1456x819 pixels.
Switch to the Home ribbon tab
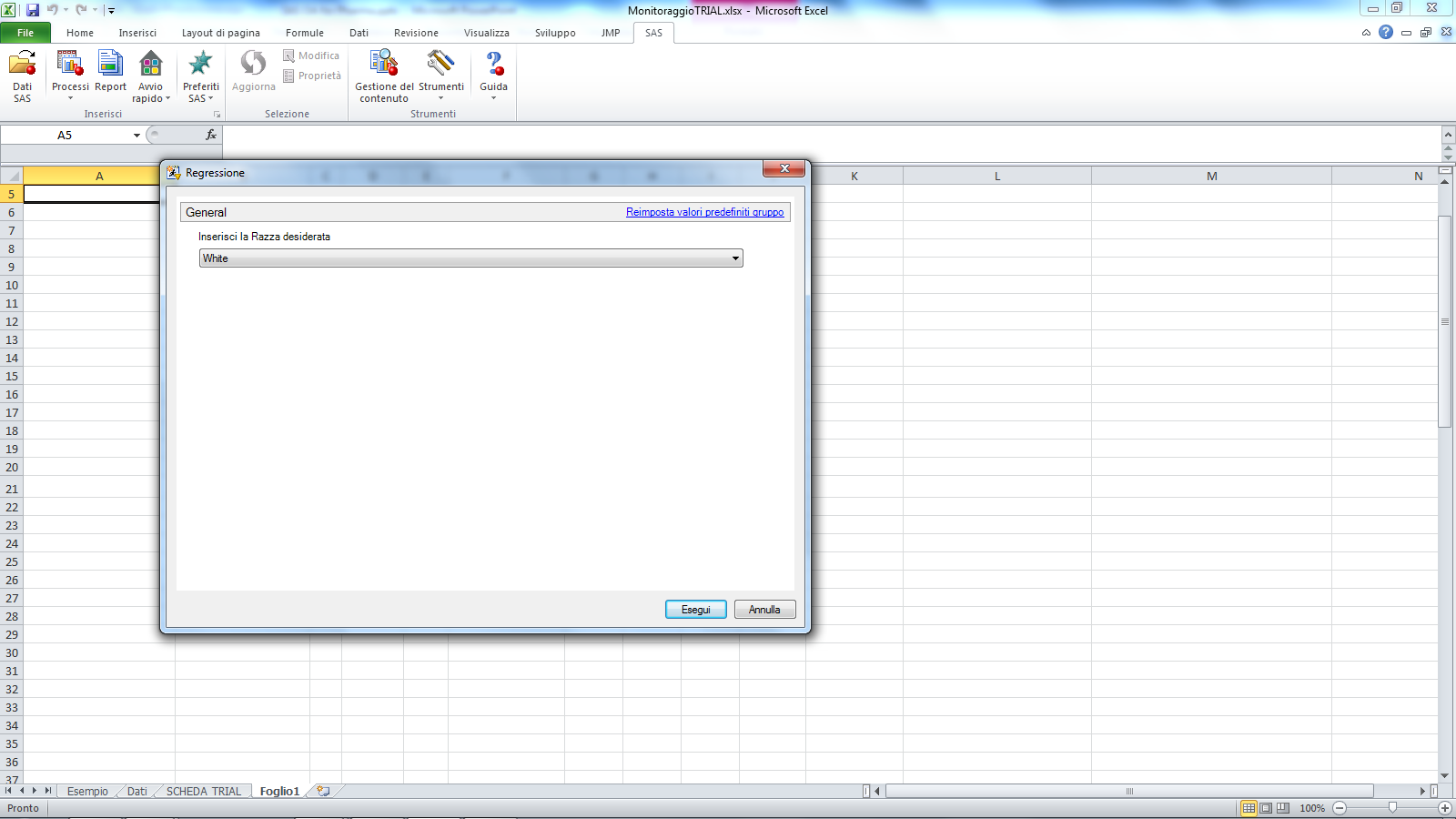pyautogui.click(x=80, y=33)
